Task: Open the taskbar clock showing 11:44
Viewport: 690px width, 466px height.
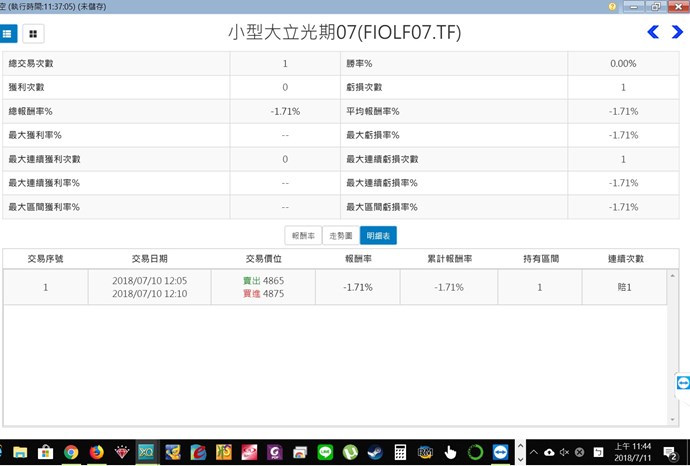Action: [632, 452]
